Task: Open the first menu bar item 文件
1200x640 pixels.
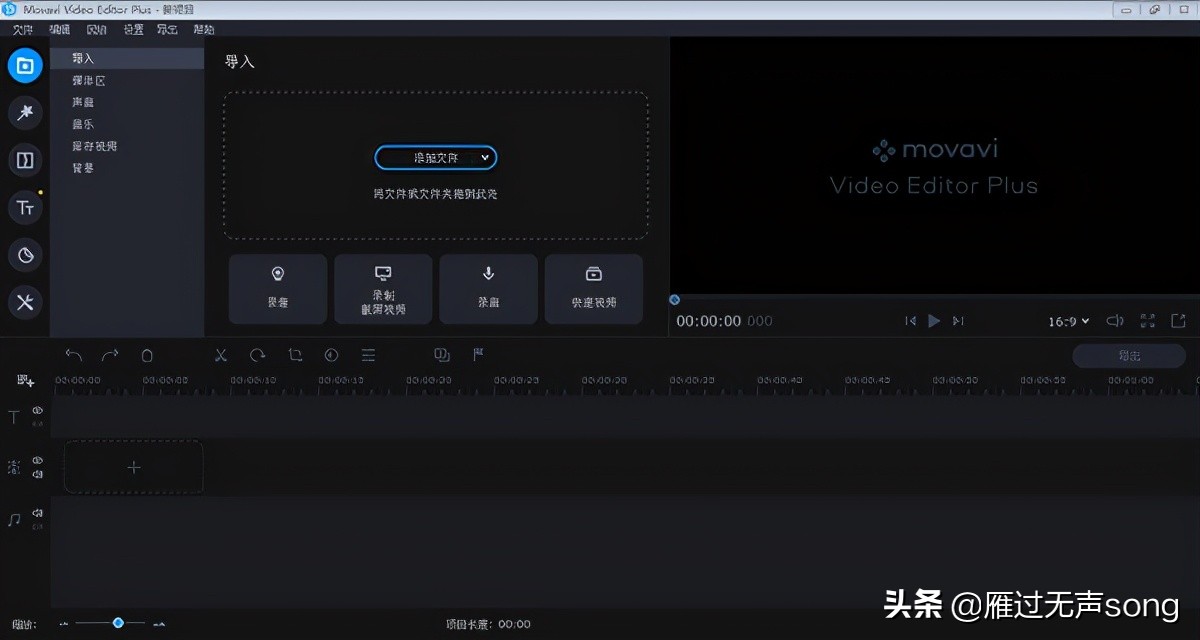Action: [23, 30]
